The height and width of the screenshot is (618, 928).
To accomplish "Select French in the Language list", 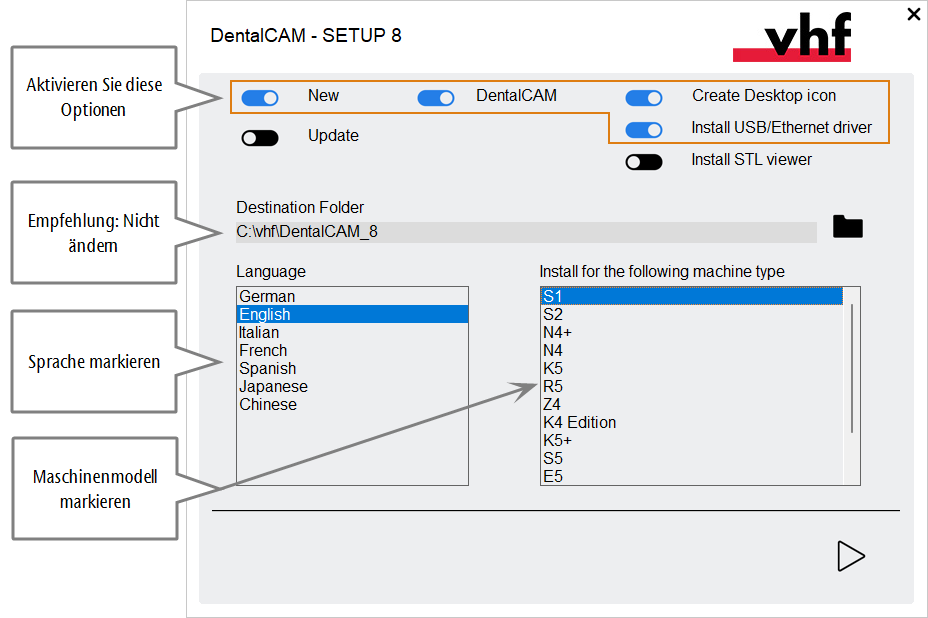I will click(x=352, y=350).
